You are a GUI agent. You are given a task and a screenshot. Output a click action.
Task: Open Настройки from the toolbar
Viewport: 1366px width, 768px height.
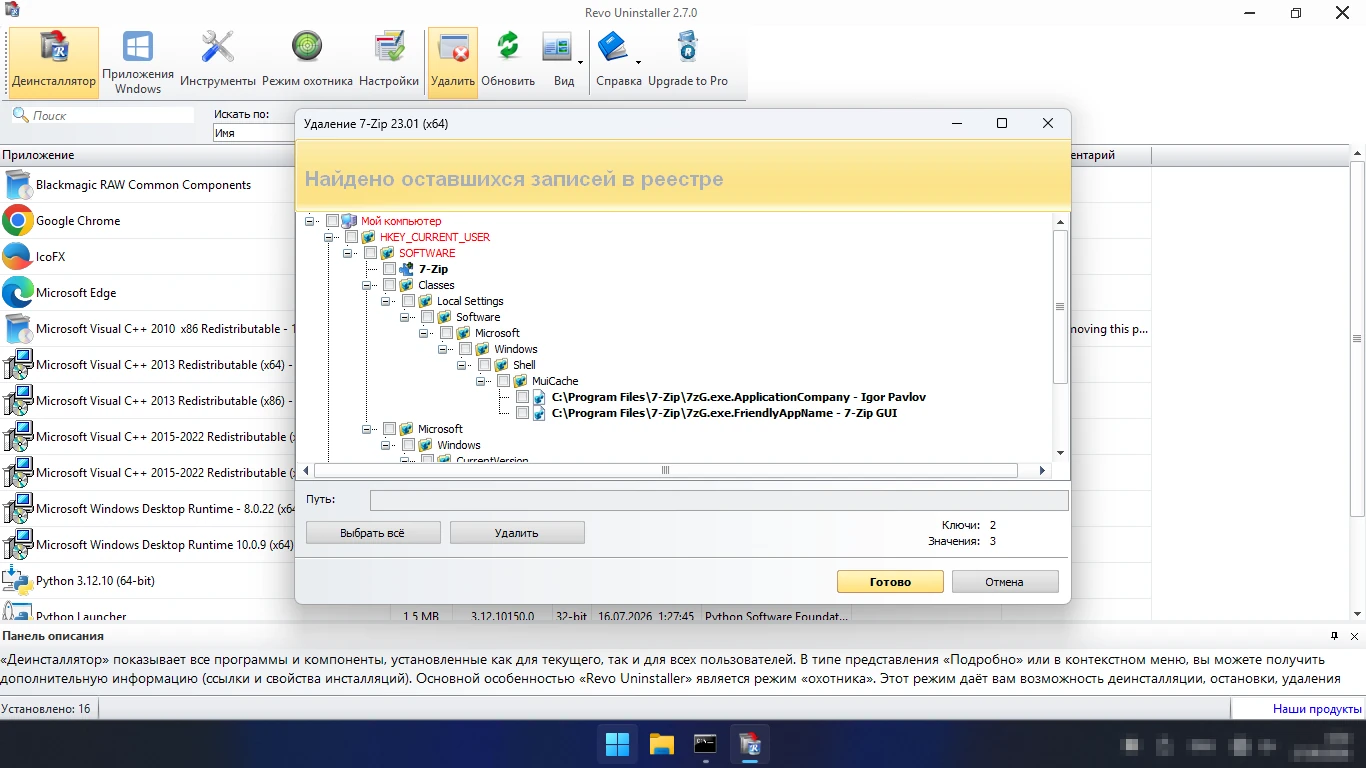coord(389,62)
